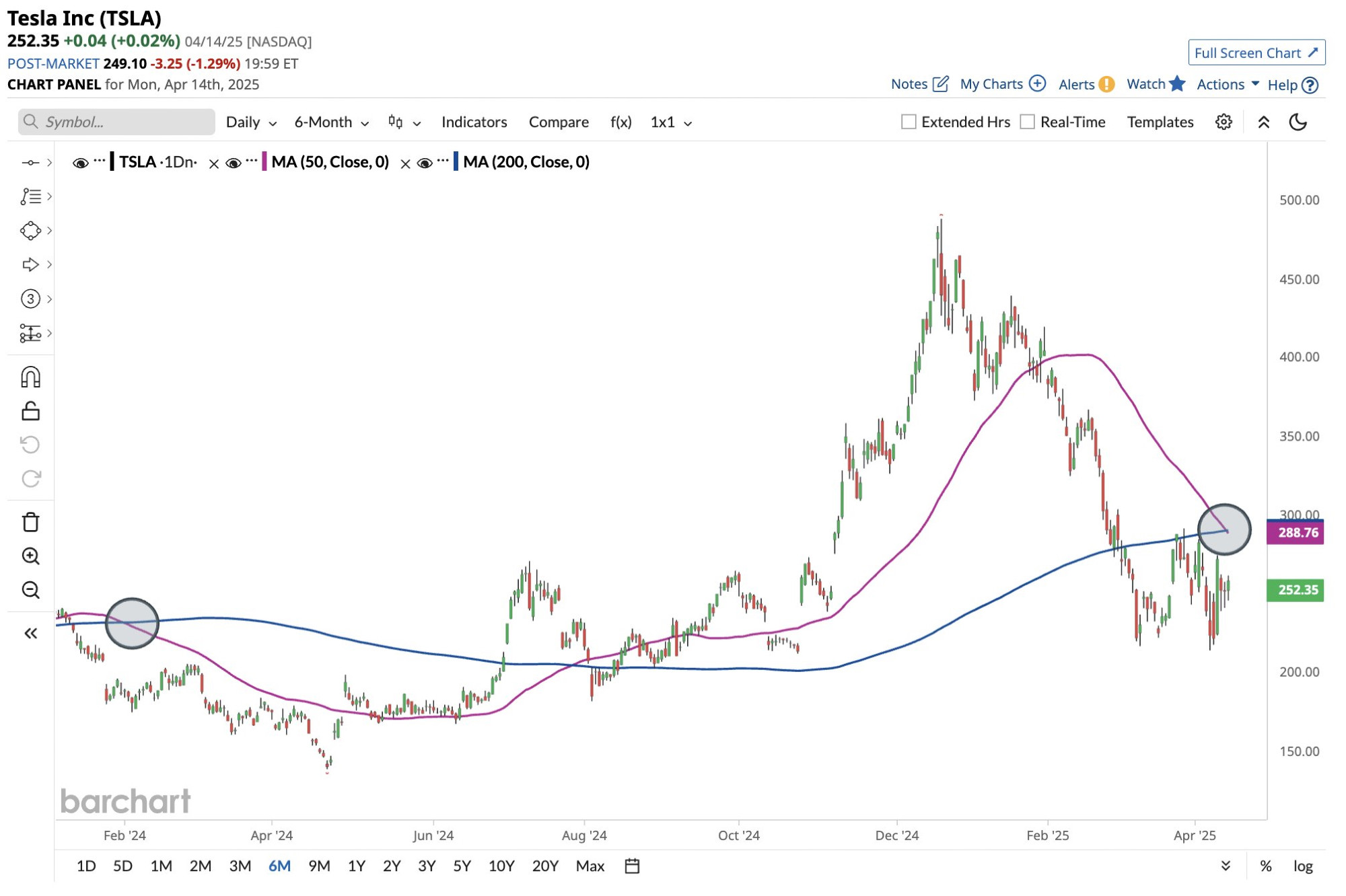Screen dimensions: 1346x896
Task: Collapse left toolbar with double arrows
Action: click(x=31, y=633)
